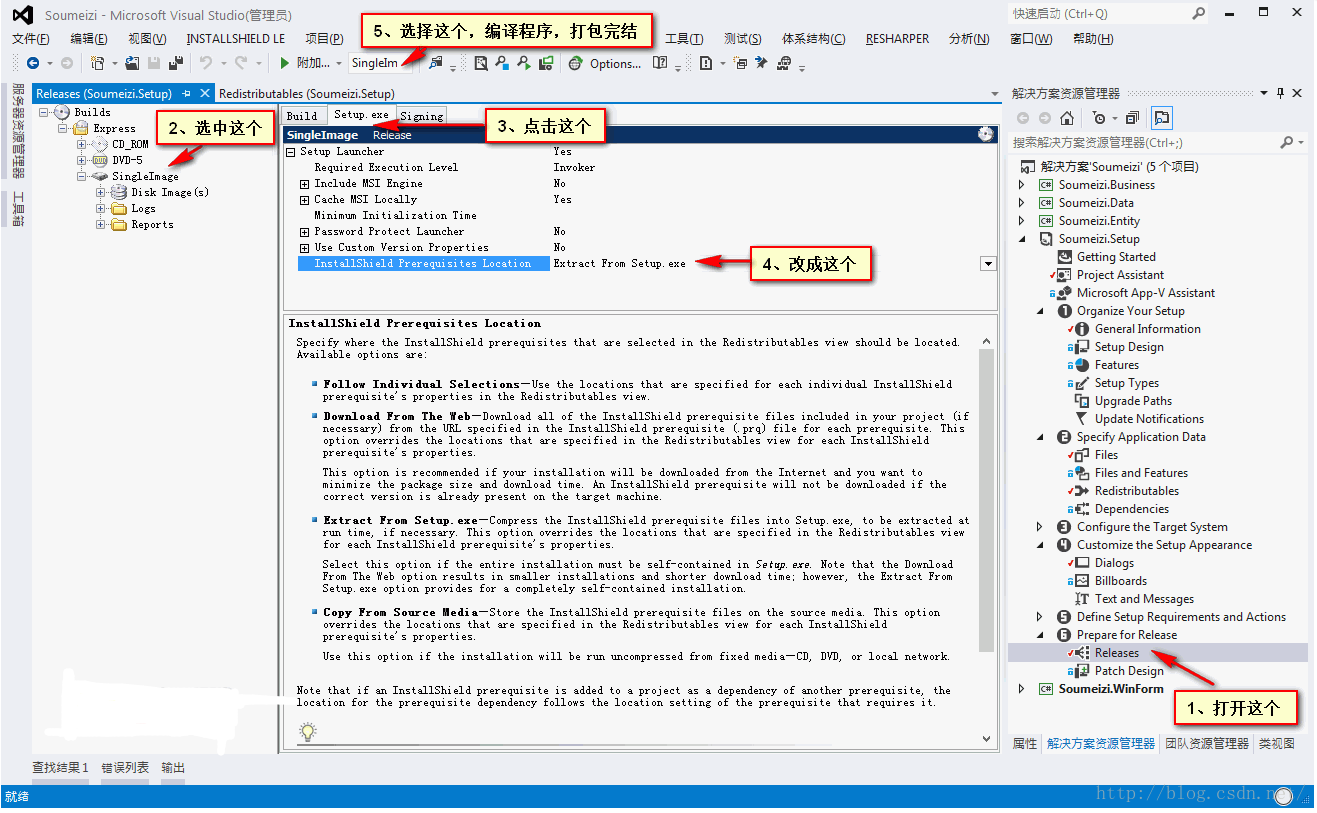This screenshot has width=1317, height=813.
Task: Switch to the Build tab
Action: pos(302,116)
